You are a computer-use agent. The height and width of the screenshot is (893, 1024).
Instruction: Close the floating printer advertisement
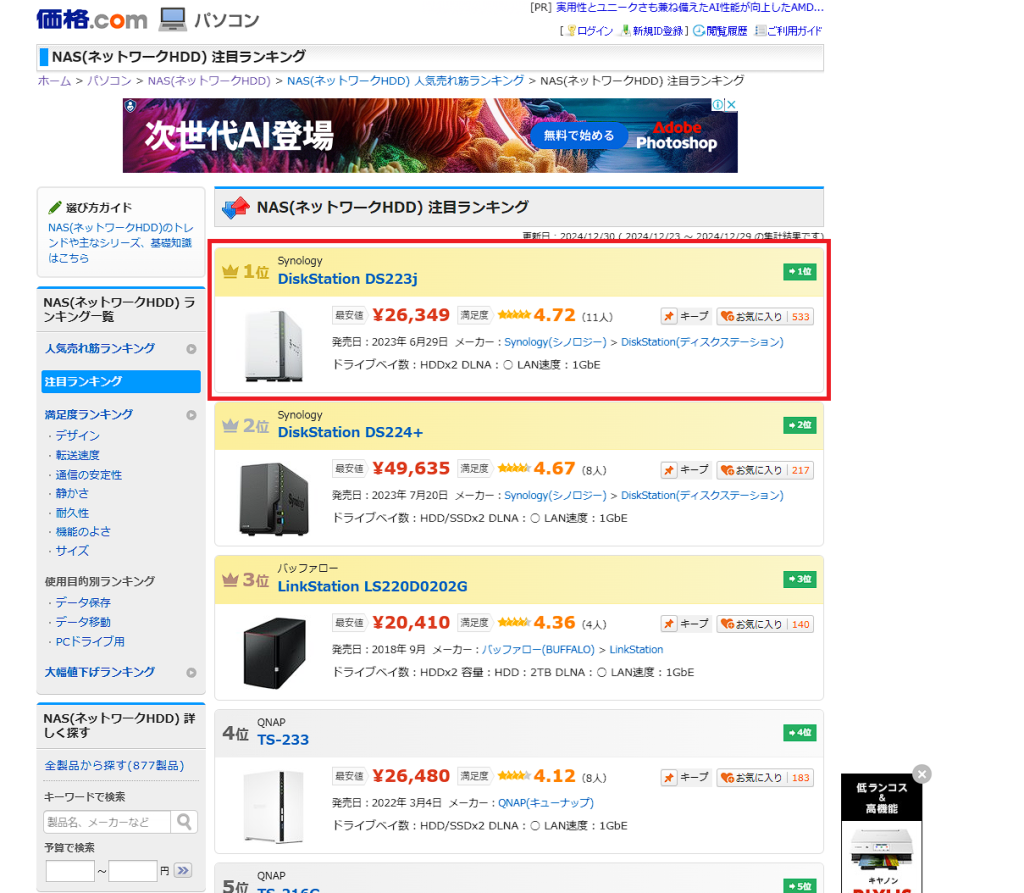[x=922, y=774]
